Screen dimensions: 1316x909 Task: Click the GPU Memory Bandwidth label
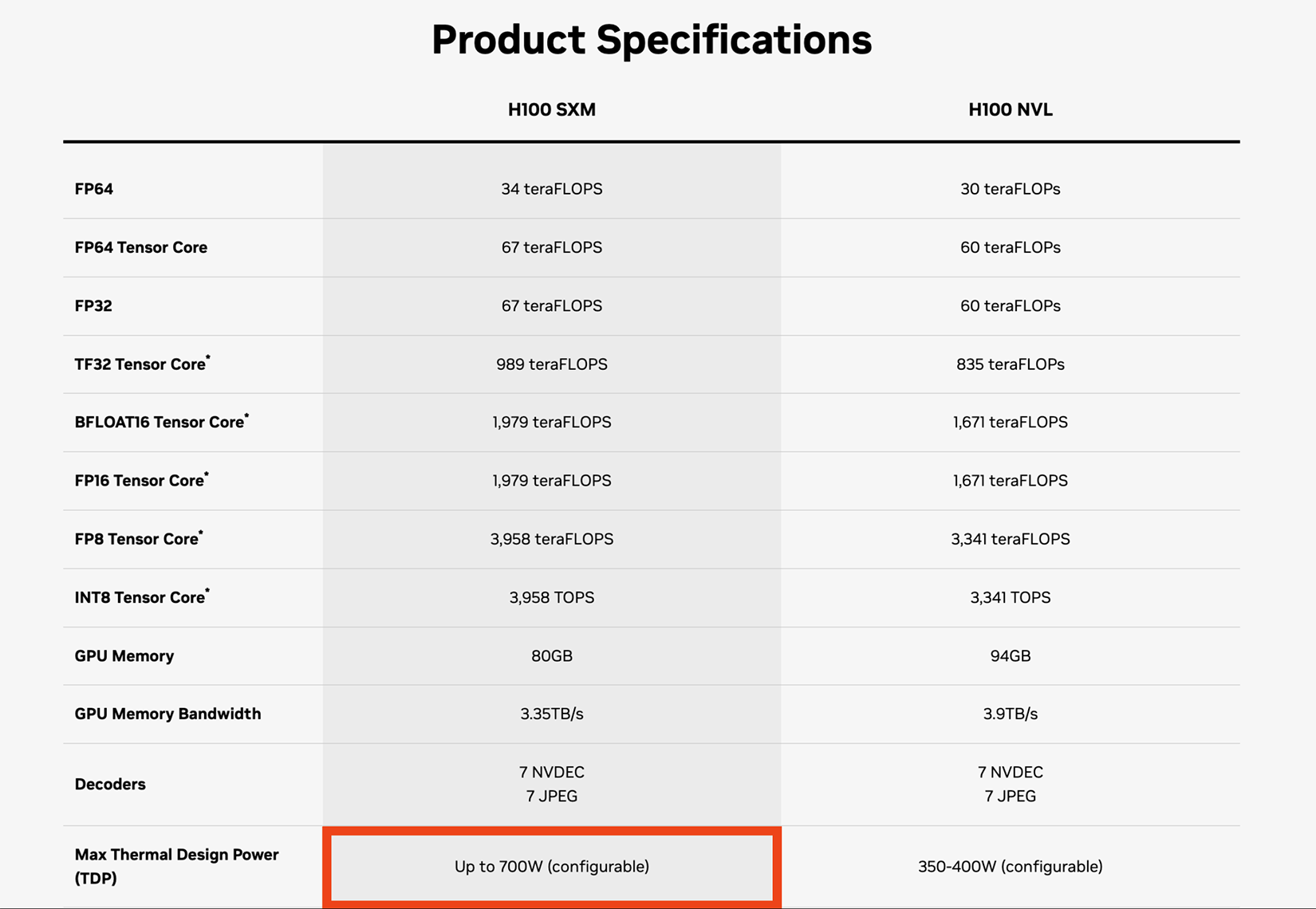(x=168, y=714)
